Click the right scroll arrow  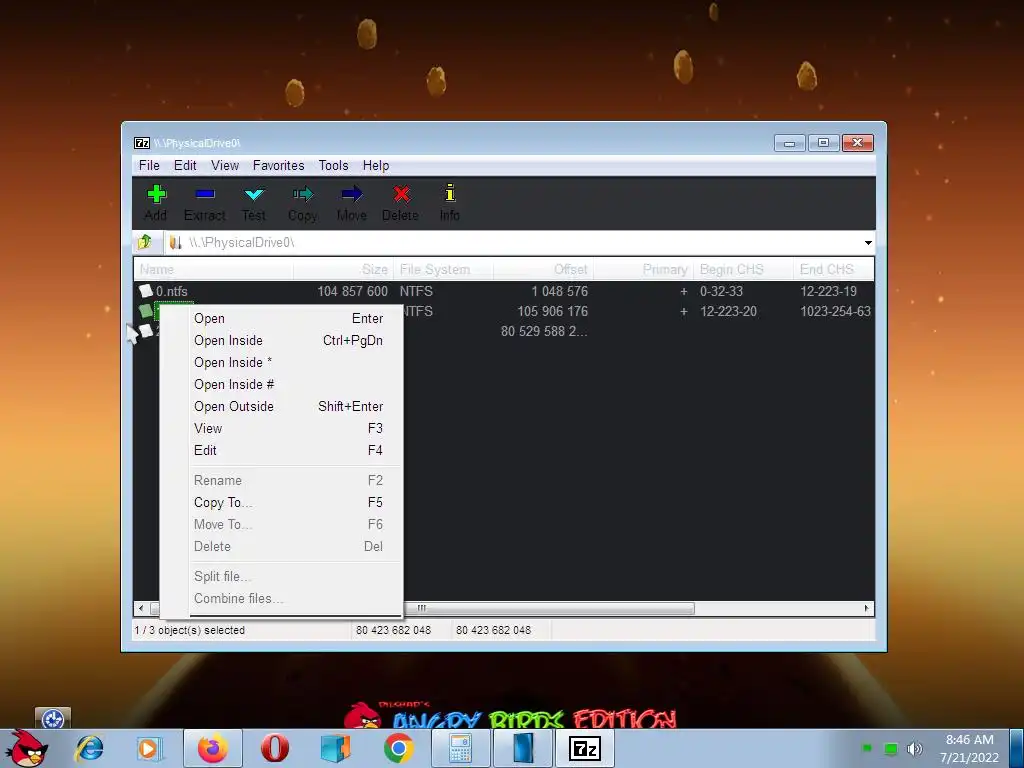867,608
